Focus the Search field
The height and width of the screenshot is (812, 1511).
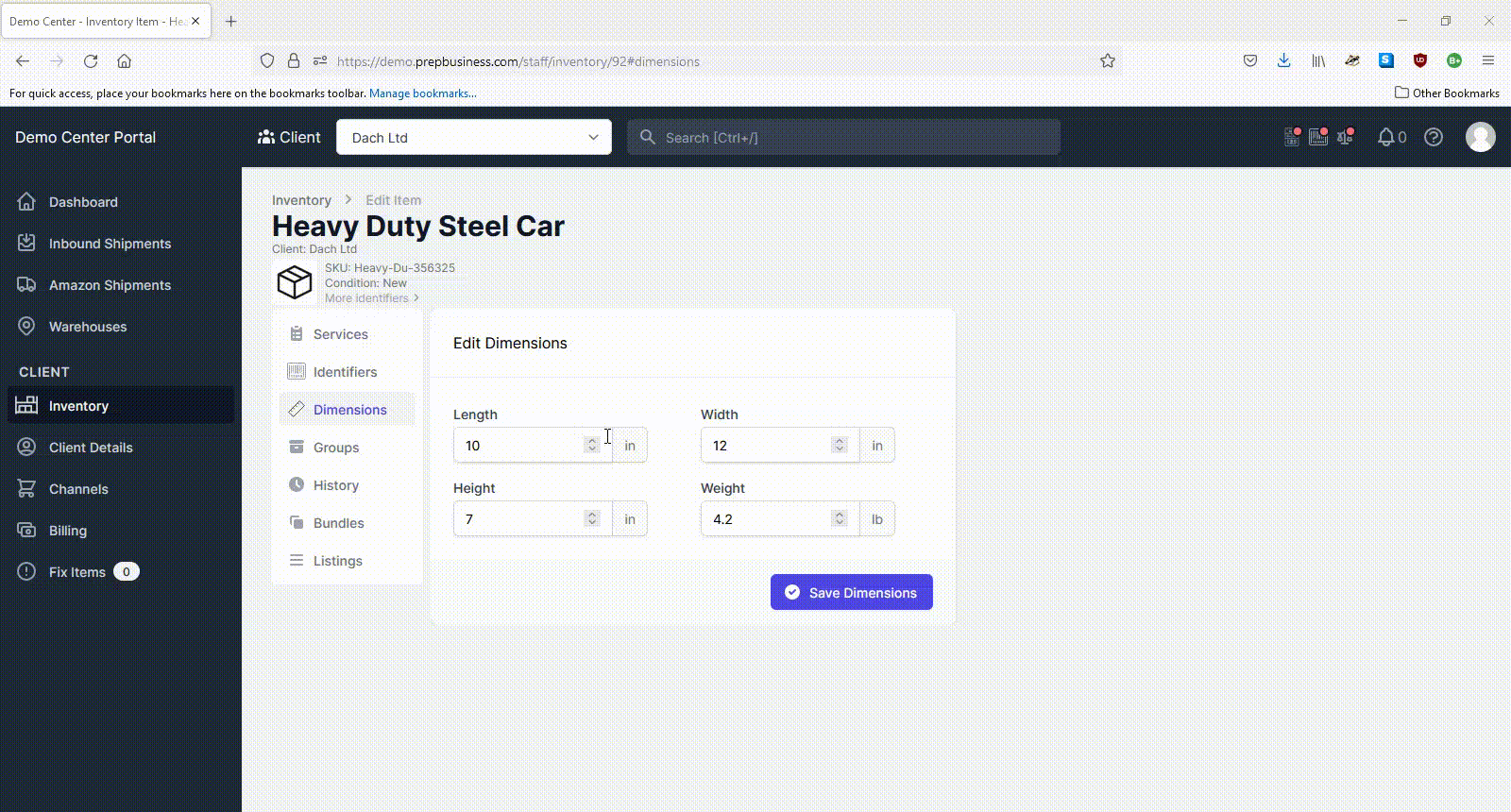843,137
